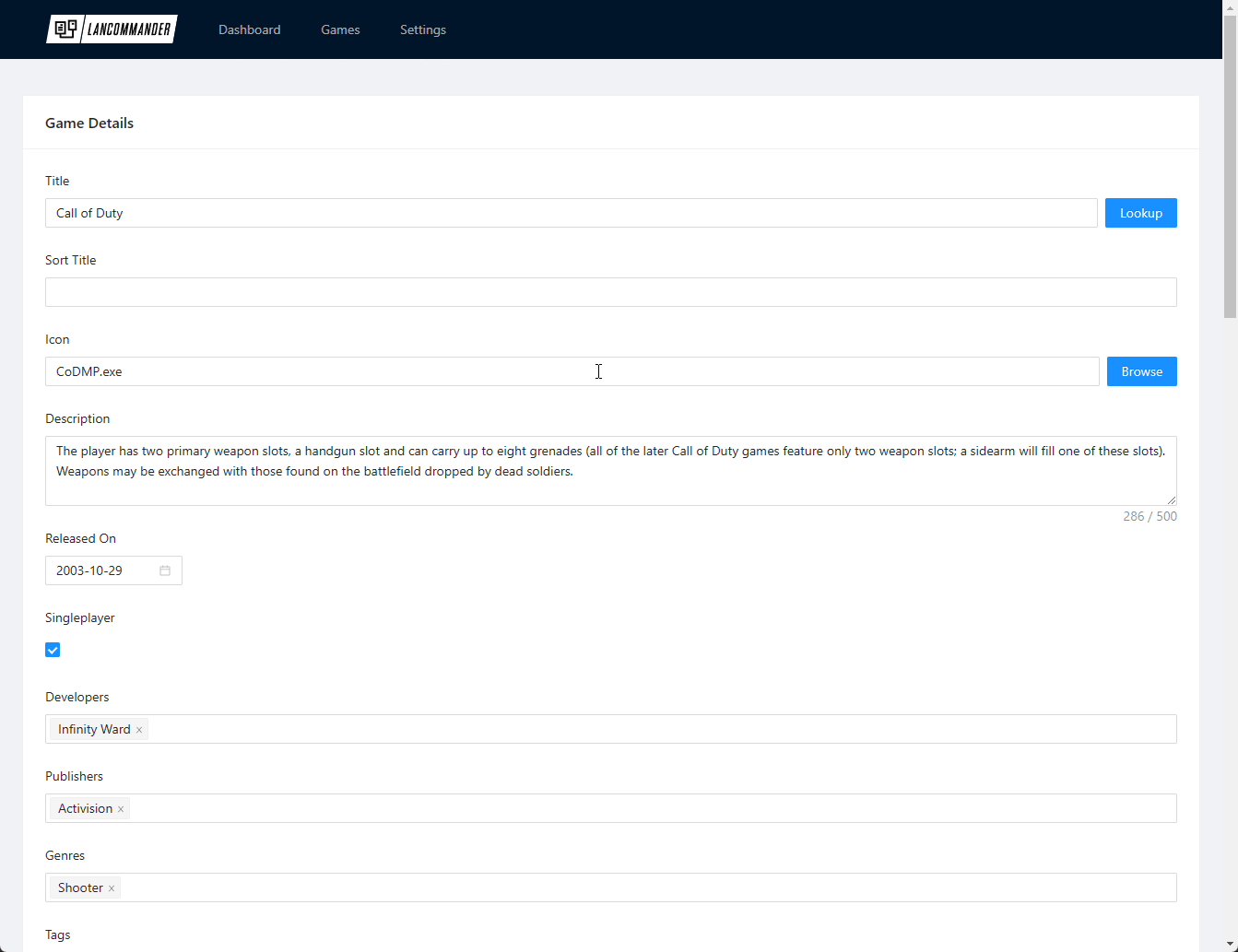The image size is (1238, 952).
Task: Click the Browse button for Icon
Action: [1141, 371]
